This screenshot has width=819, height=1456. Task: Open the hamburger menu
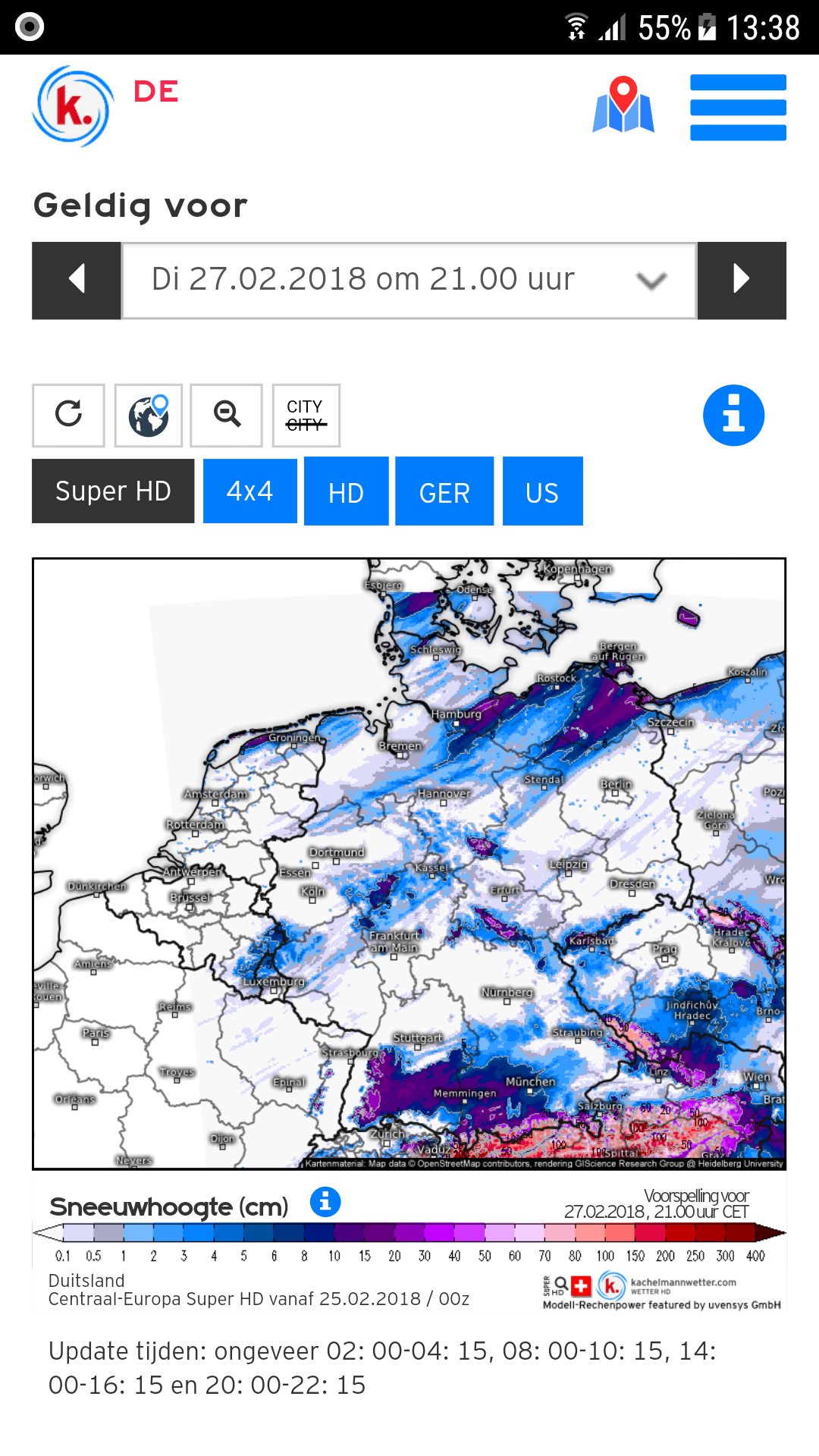[738, 107]
